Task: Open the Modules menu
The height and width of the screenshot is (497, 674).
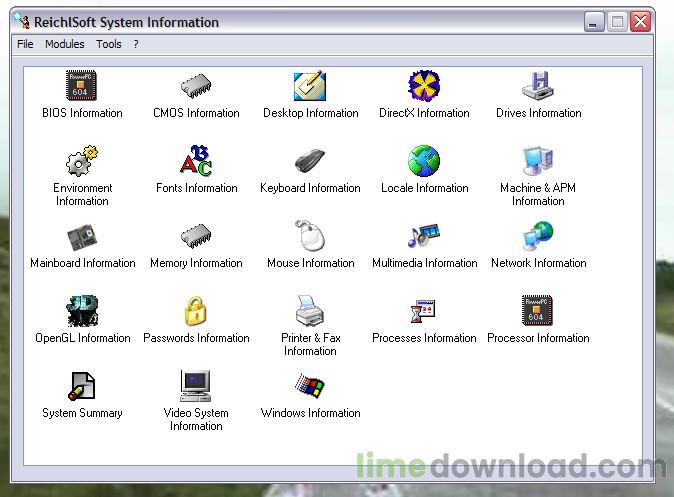Action: (x=64, y=44)
